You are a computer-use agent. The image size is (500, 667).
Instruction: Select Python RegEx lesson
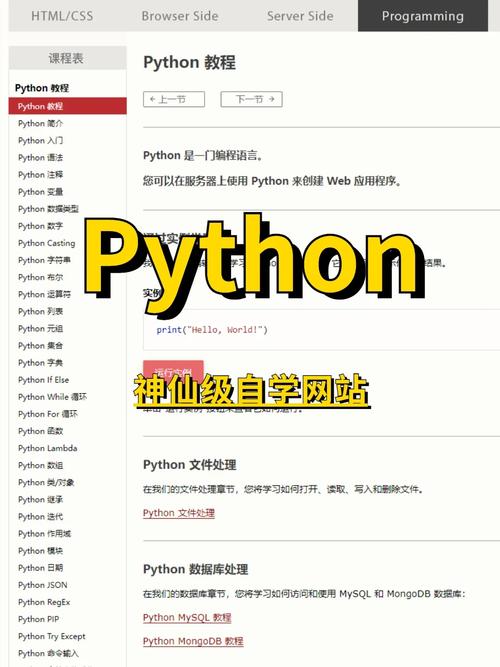point(44,602)
